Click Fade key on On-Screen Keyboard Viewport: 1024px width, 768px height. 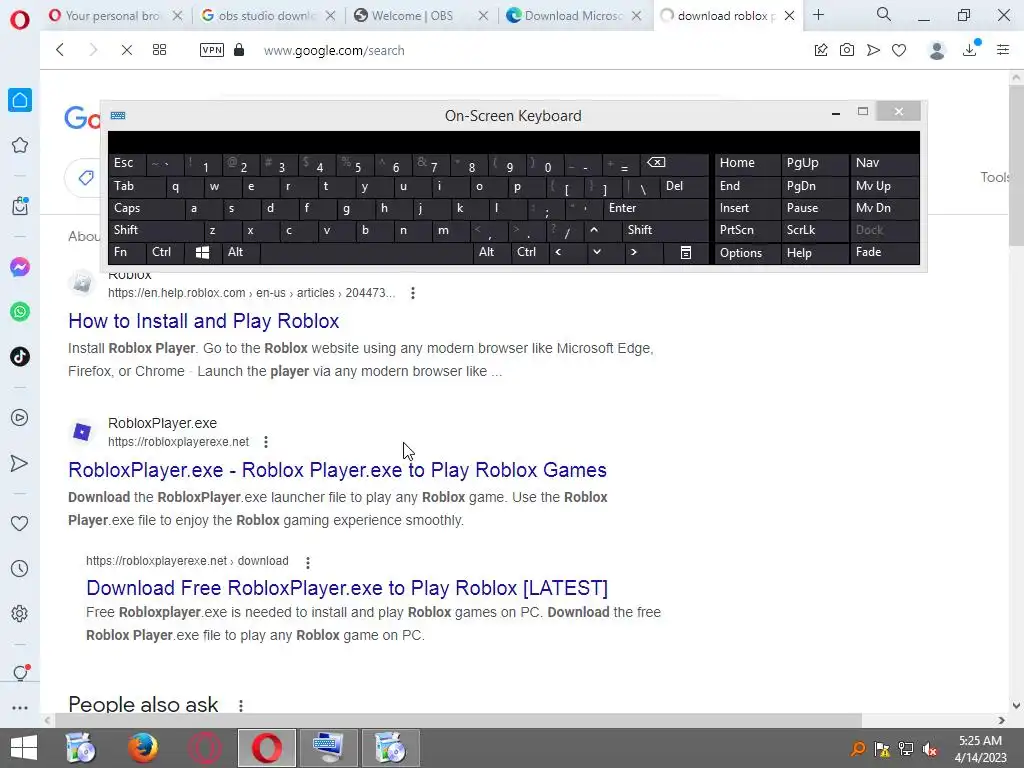pos(885,252)
